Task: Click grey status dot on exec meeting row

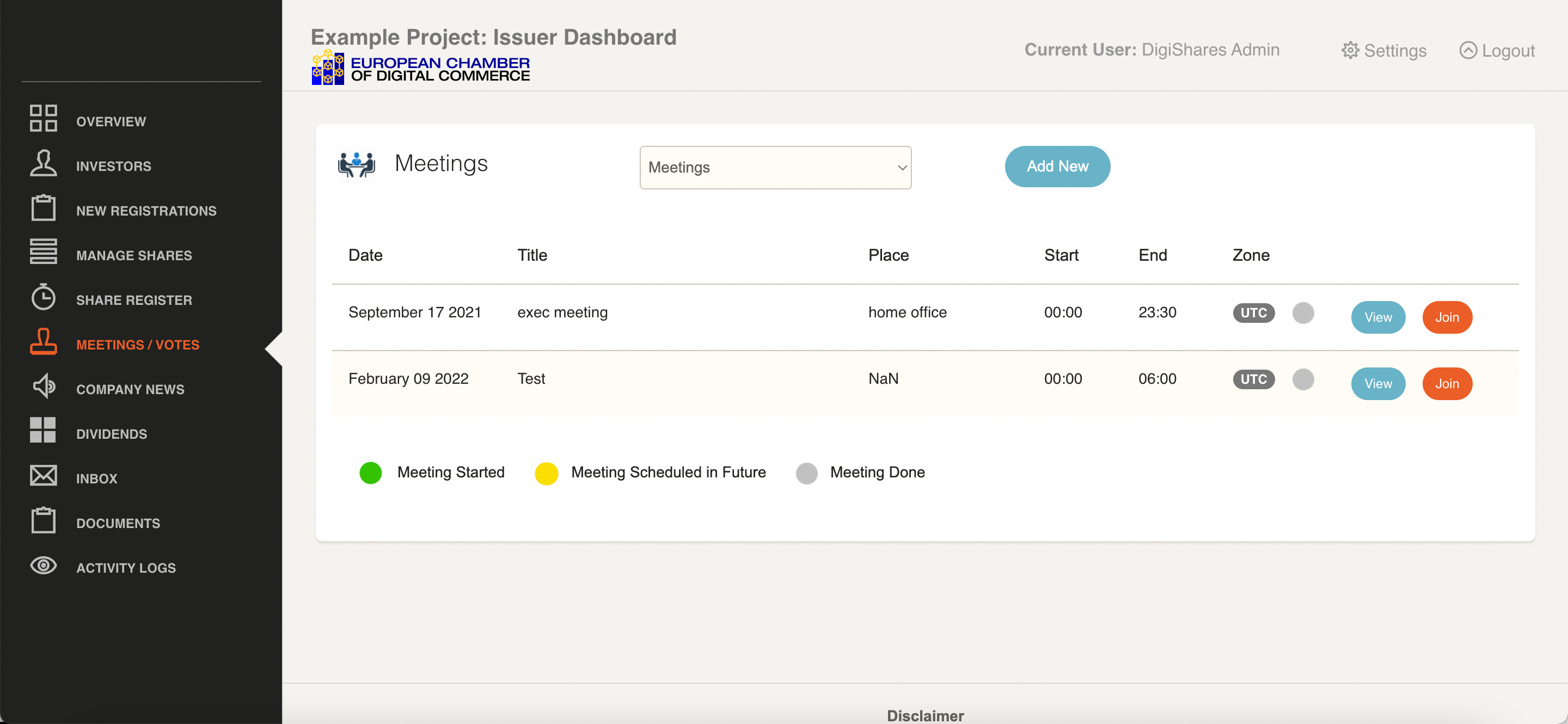Action: pyautogui.click(x=1303, y=312)
